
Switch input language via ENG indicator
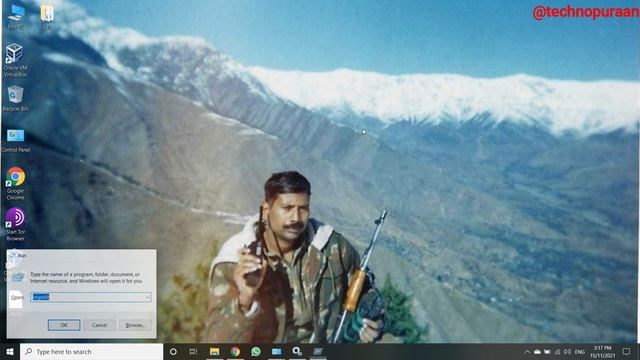coord(580,352)
